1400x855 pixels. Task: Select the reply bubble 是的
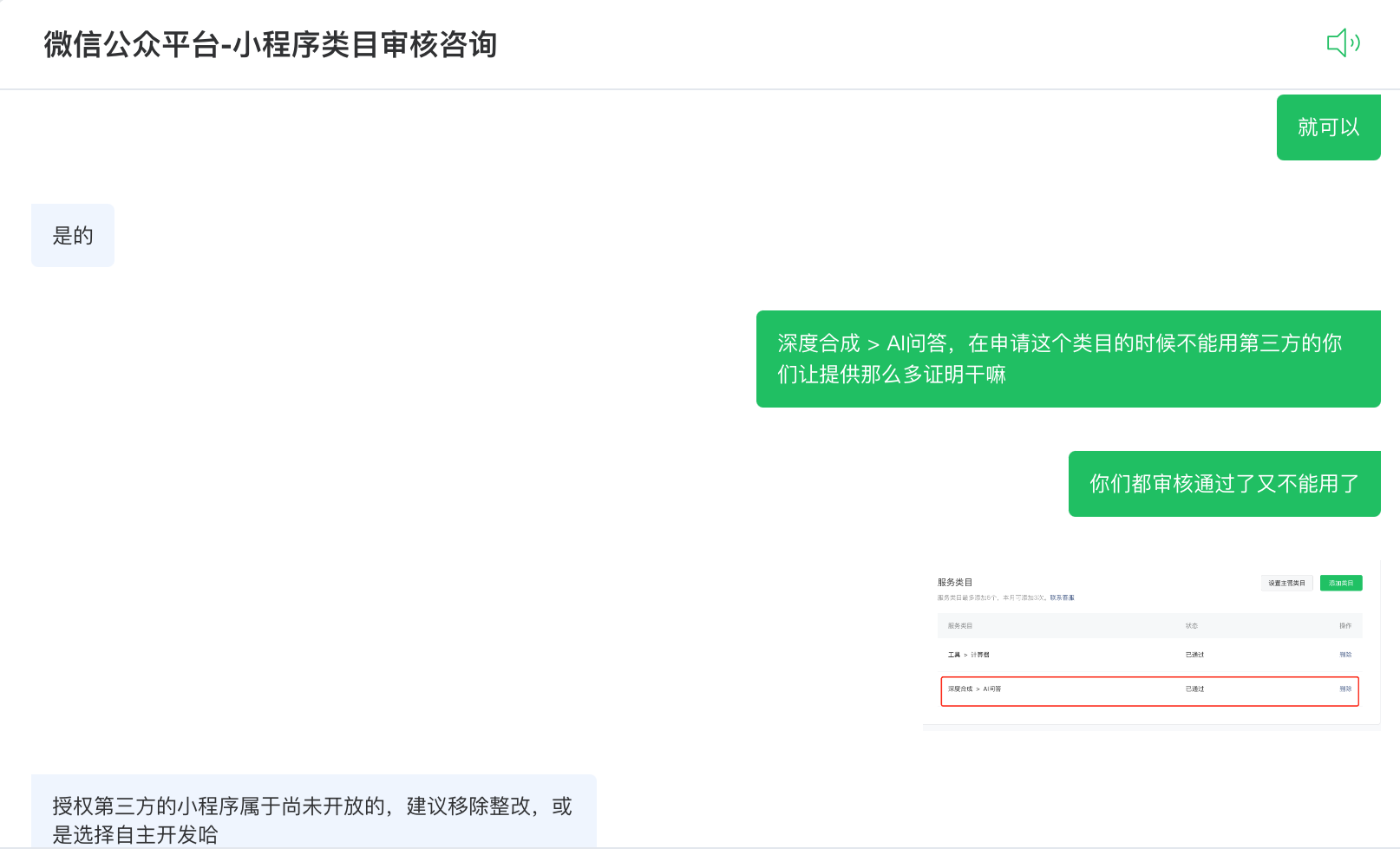pos(73,236)
